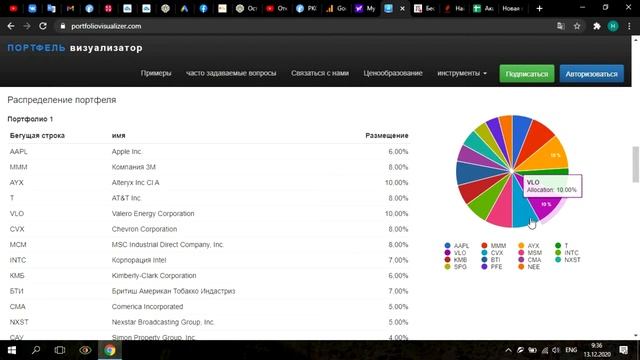
Task: Click the Бегущая строка column header
Action: click(37, 136)
